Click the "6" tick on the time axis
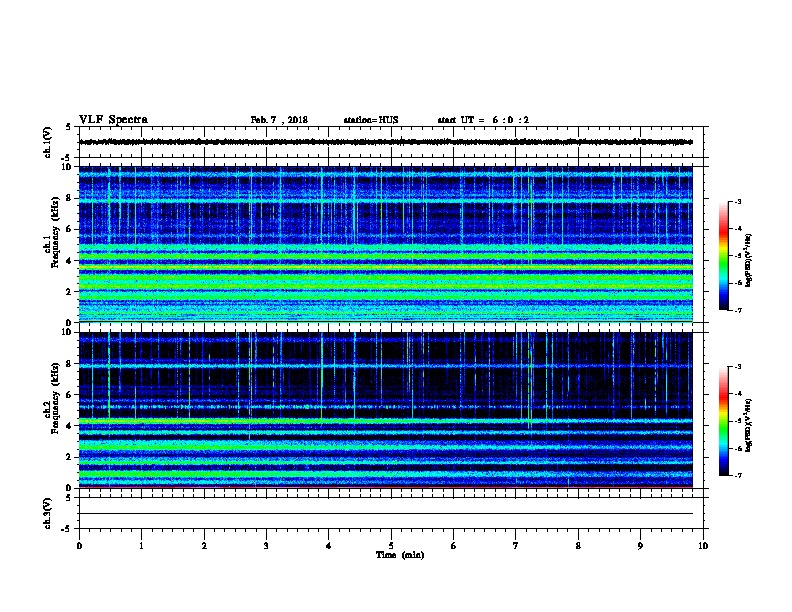Viewport: 792px width, 612px height. (453, 546)
